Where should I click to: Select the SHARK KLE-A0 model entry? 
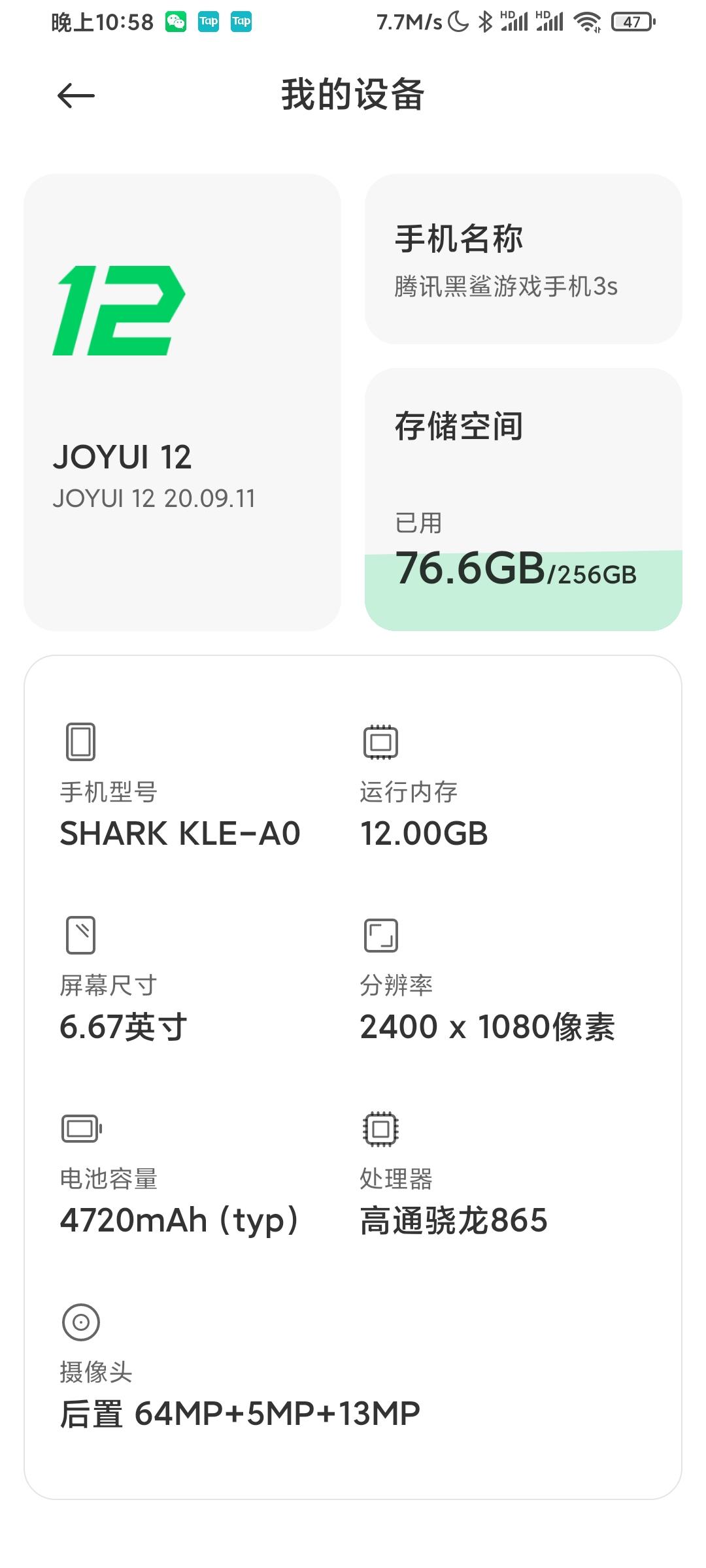click(x=180, y=814)
